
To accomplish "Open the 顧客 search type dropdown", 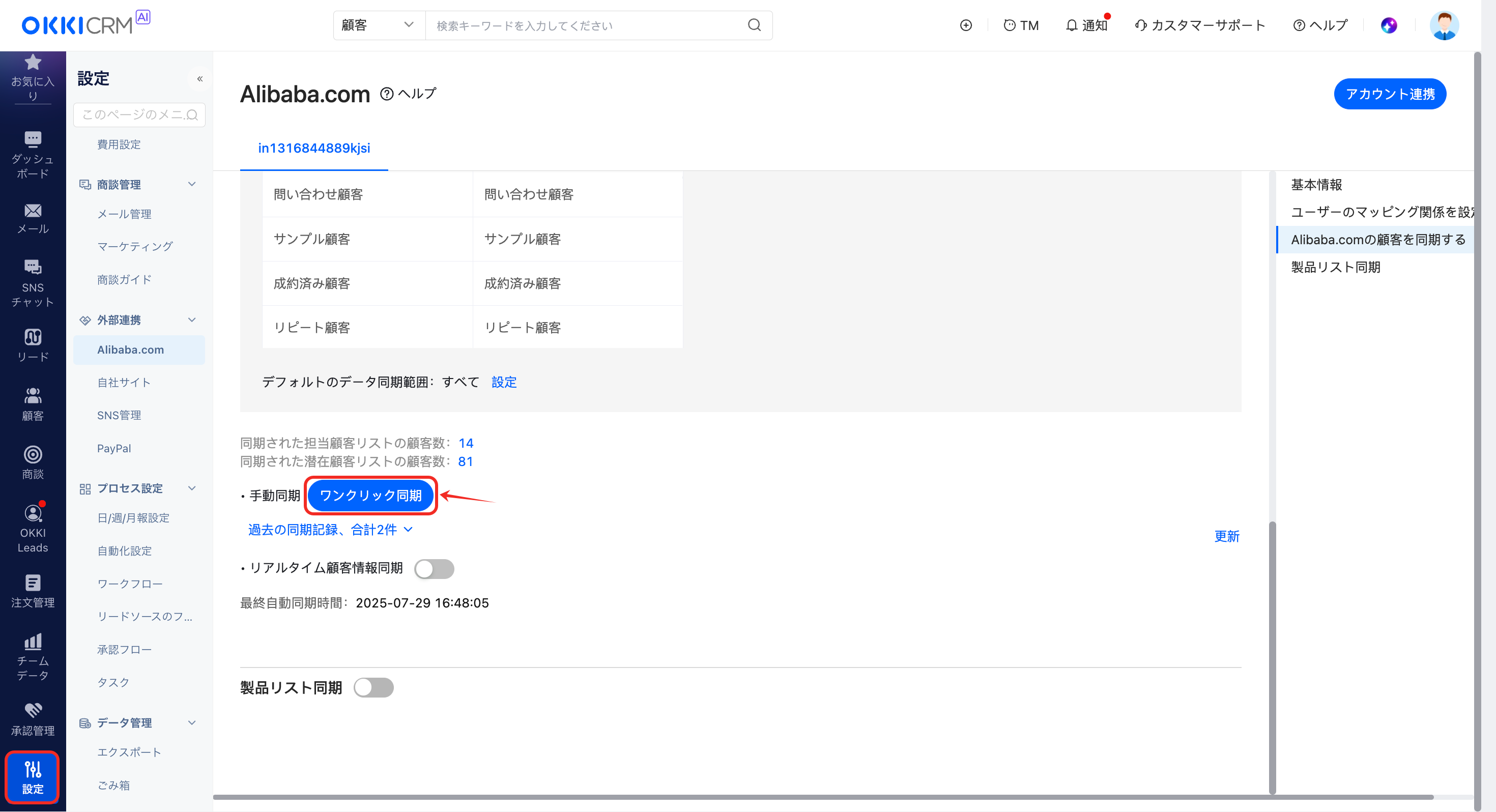I will tap(379, 25).
